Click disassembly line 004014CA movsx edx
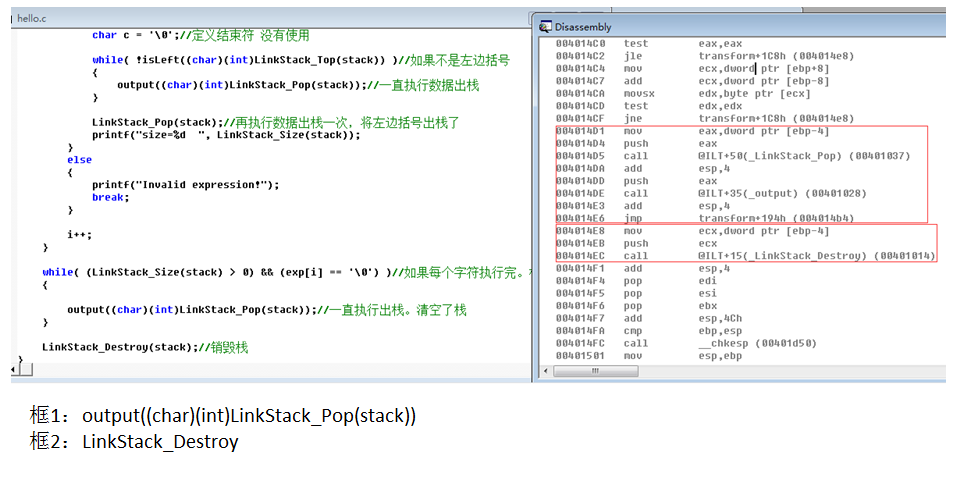965x478 pixels. [x=683, y=94]
